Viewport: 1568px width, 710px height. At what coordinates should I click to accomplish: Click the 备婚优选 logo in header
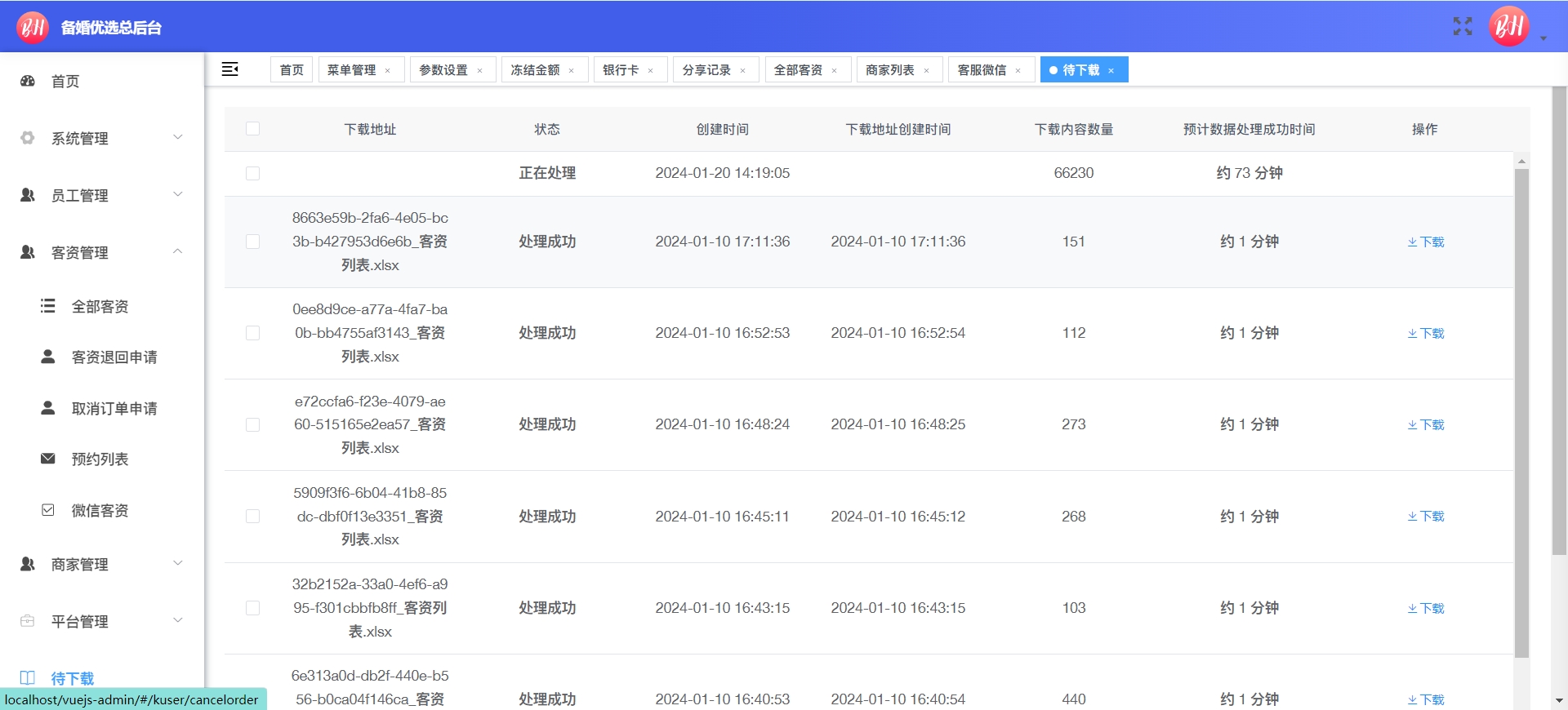pyautogui.click(x=33, y=27)
